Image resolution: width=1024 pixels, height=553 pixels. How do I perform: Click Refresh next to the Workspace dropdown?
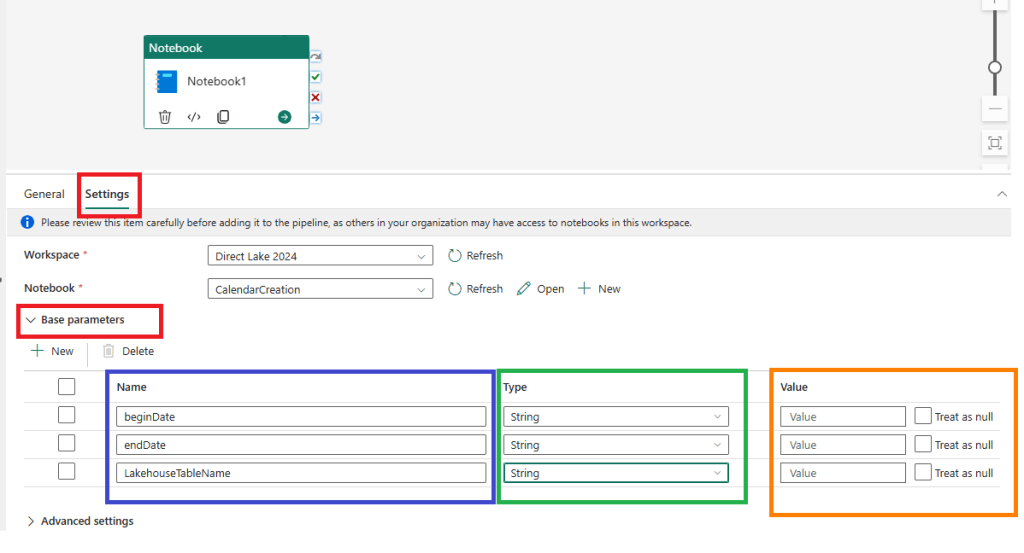click(x=475, y=256)
